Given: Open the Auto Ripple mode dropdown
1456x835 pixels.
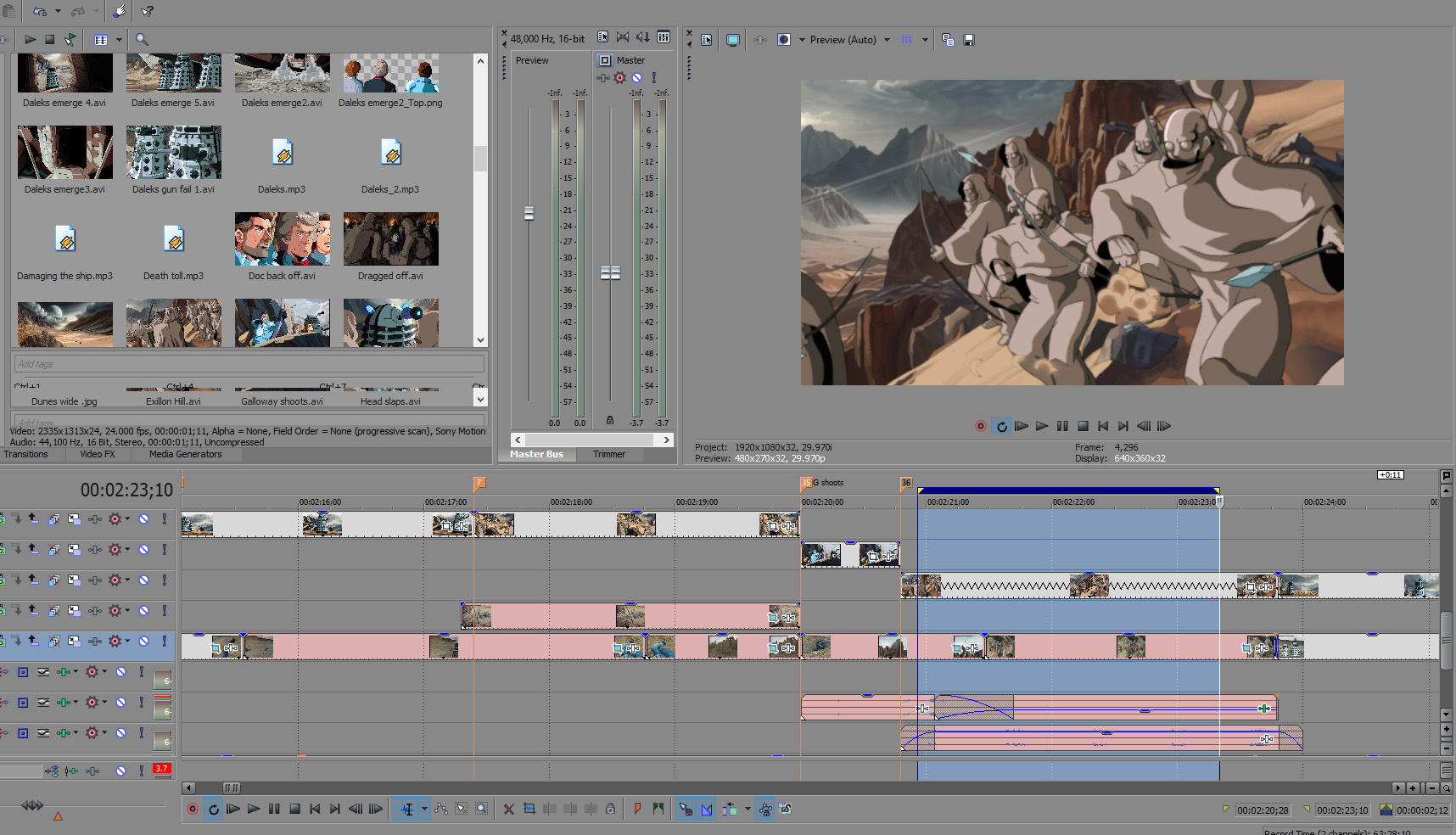Looking at the screenshot, I should 748,810.
